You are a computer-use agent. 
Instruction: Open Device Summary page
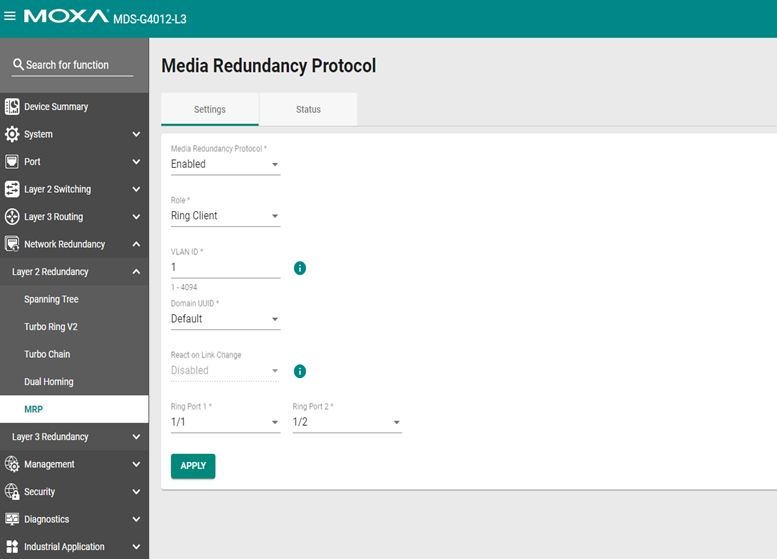coord(74,107)
